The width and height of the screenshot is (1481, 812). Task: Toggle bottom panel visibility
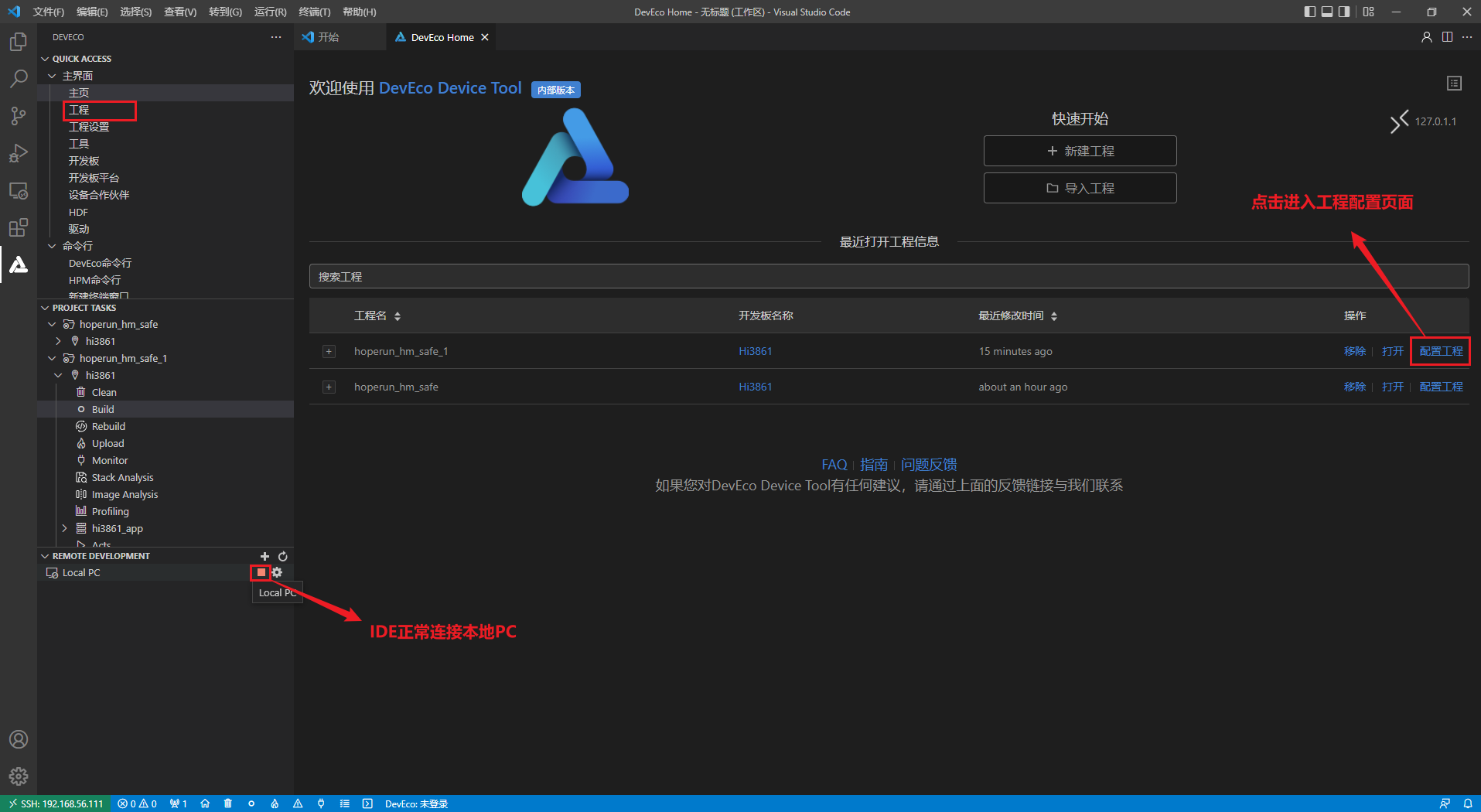pyautogui.click(x=1327, y=12)
